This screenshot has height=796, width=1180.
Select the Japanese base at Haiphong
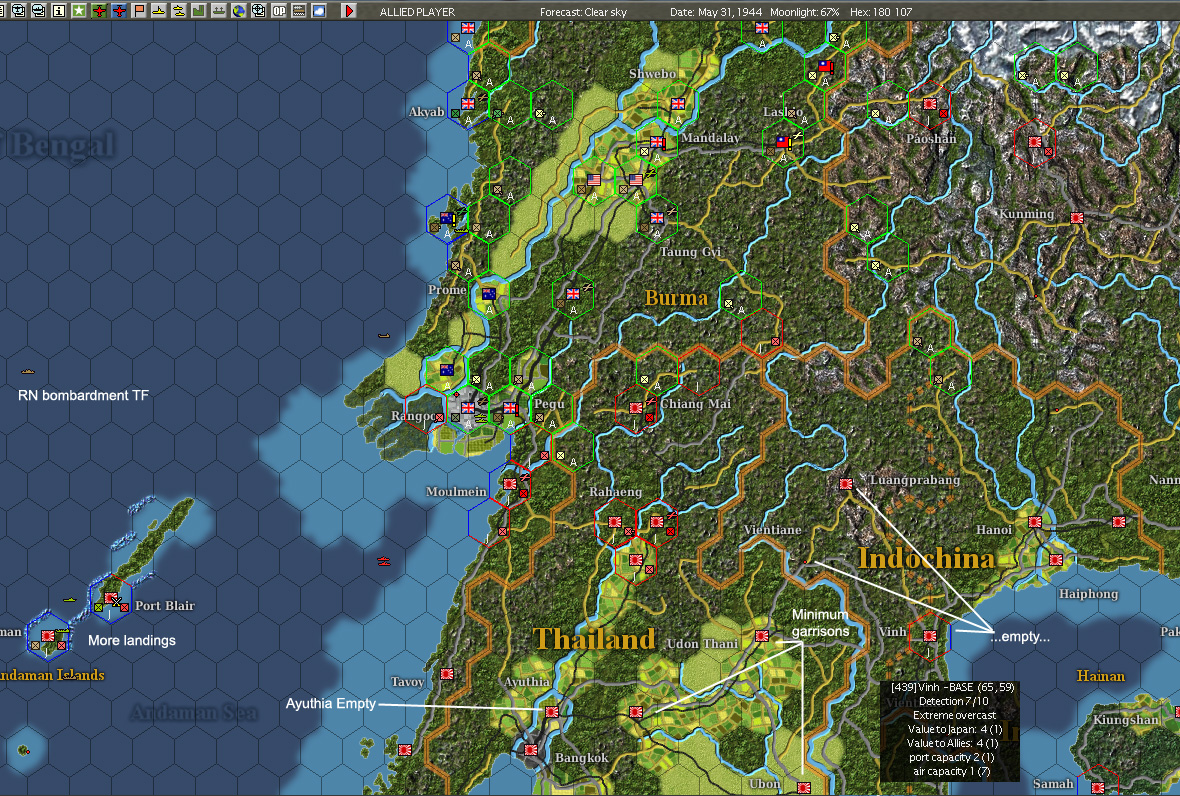1056,560
